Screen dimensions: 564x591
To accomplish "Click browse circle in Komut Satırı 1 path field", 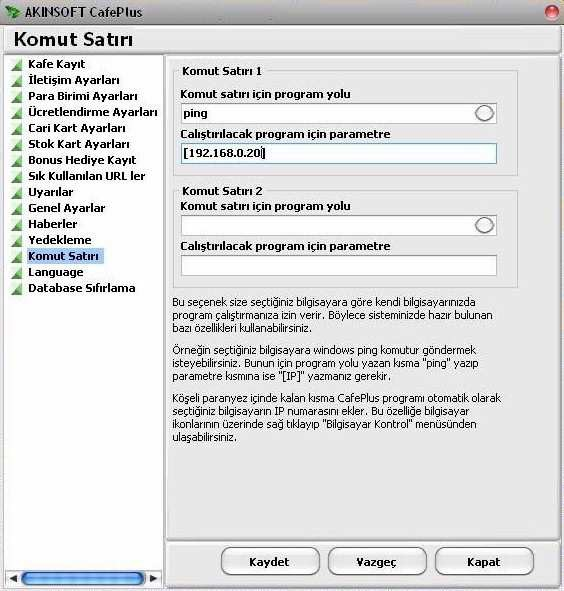I will coord(484,113).
